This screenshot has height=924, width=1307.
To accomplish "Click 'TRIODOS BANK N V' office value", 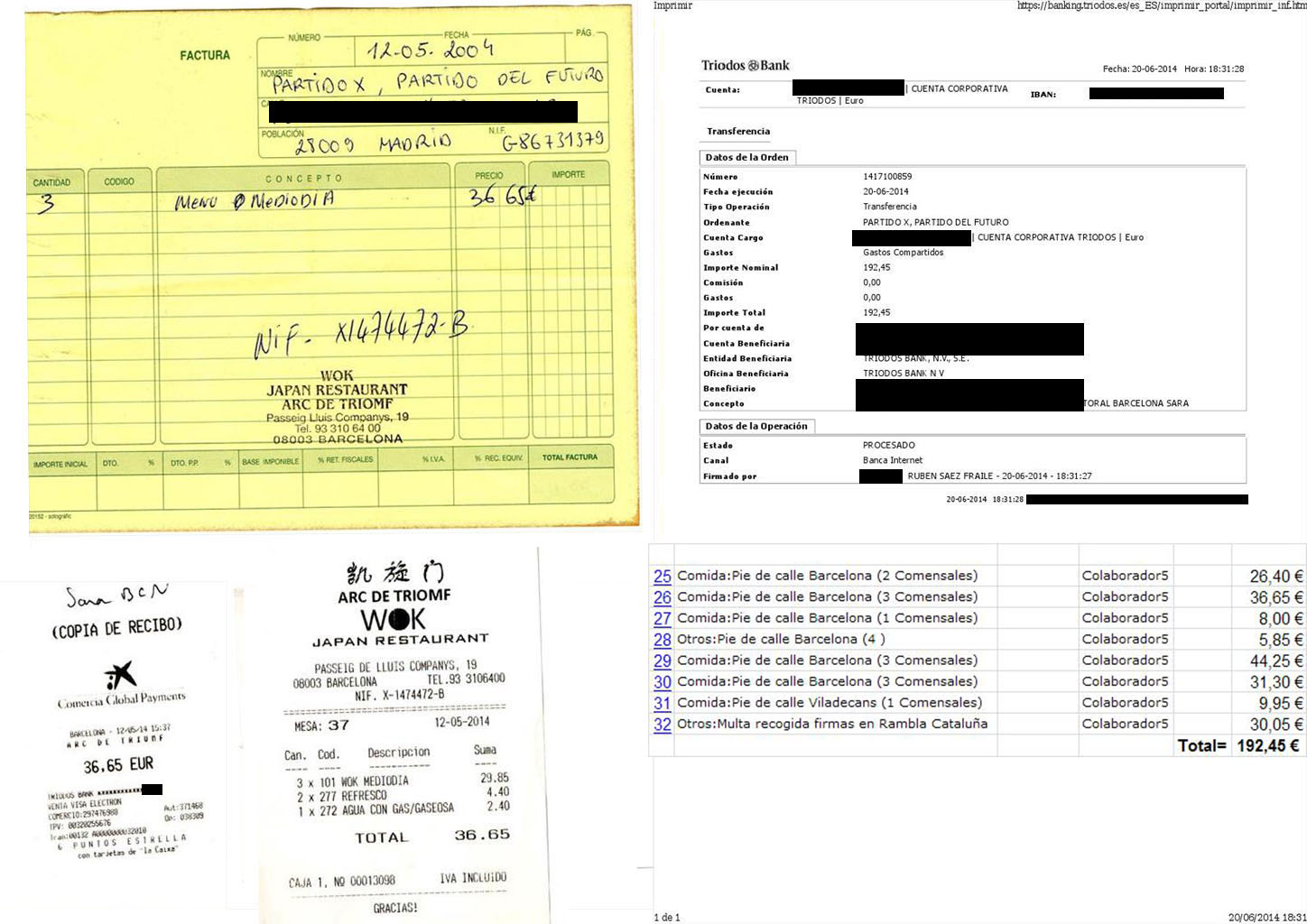I will click(x=904, y=374).
